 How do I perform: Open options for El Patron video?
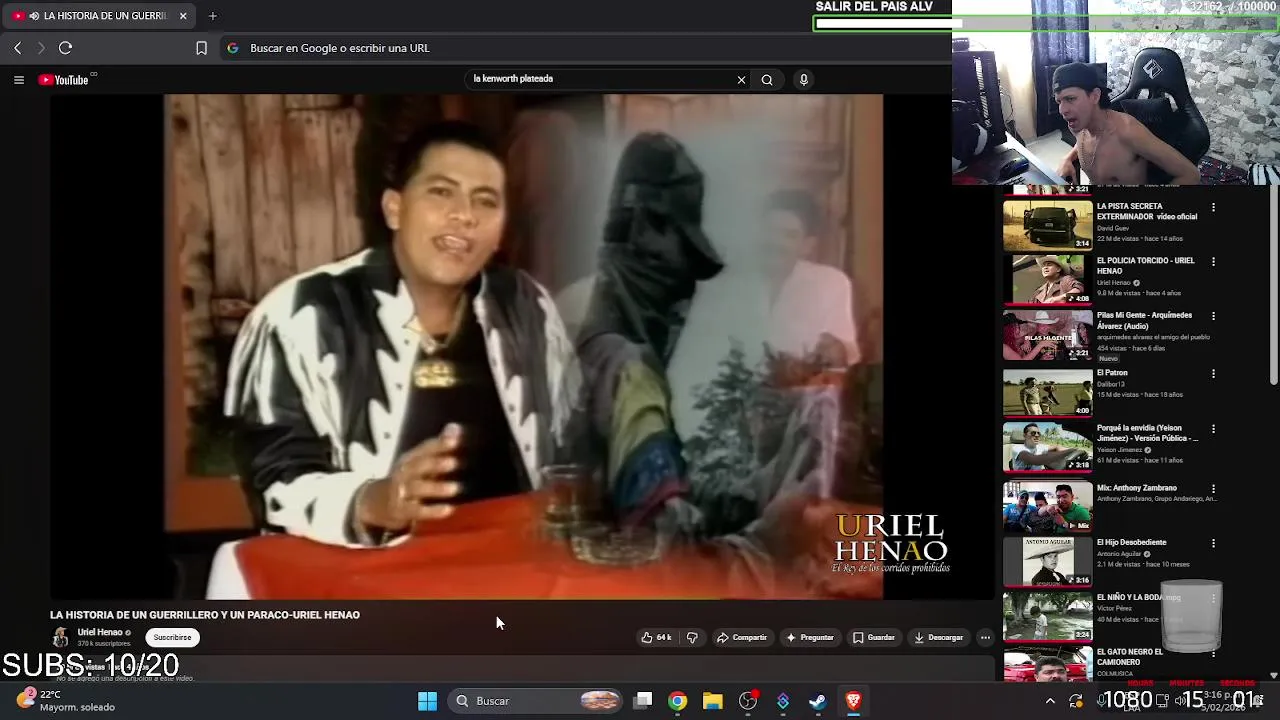[x=1213, y=374]
